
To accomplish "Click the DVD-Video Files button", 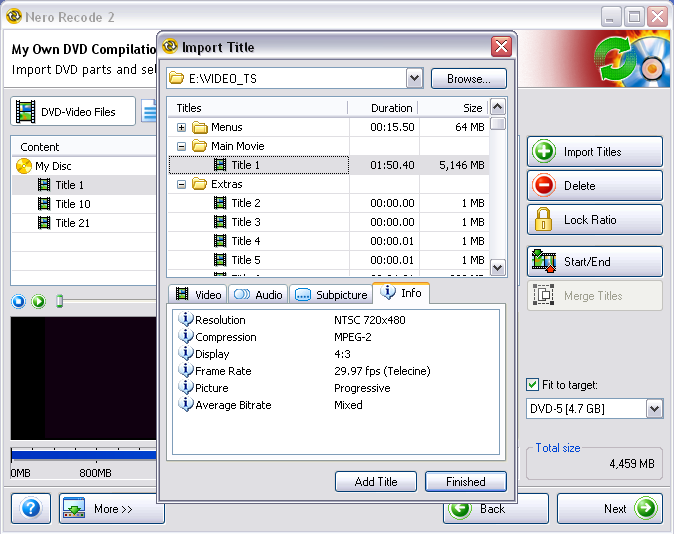I will [73, 111].
